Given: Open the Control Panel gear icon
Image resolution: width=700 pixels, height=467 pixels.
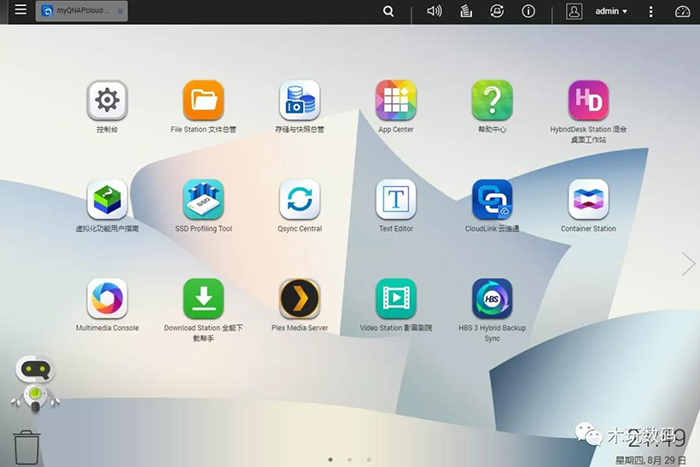Looking at the screenshot, I should click(107, 100).
